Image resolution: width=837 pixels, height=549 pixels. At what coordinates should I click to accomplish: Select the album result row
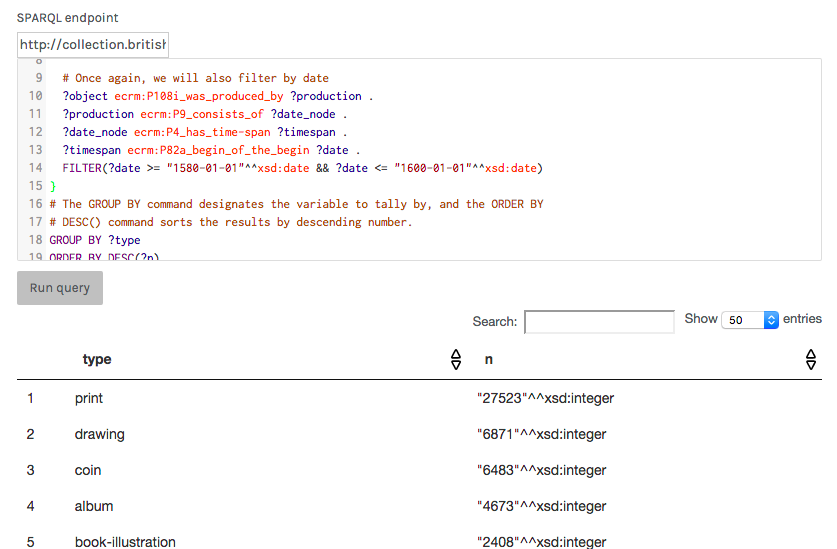tap(94, 506)
